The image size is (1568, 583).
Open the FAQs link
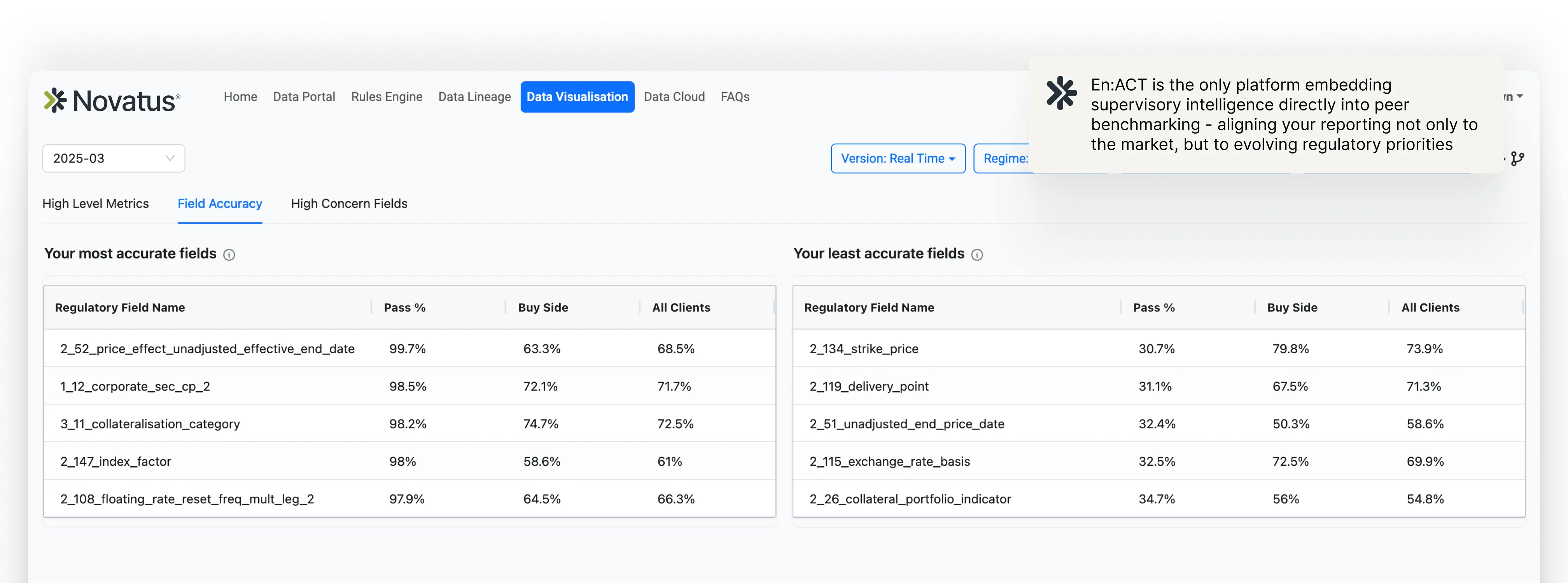tap(735, 97)
